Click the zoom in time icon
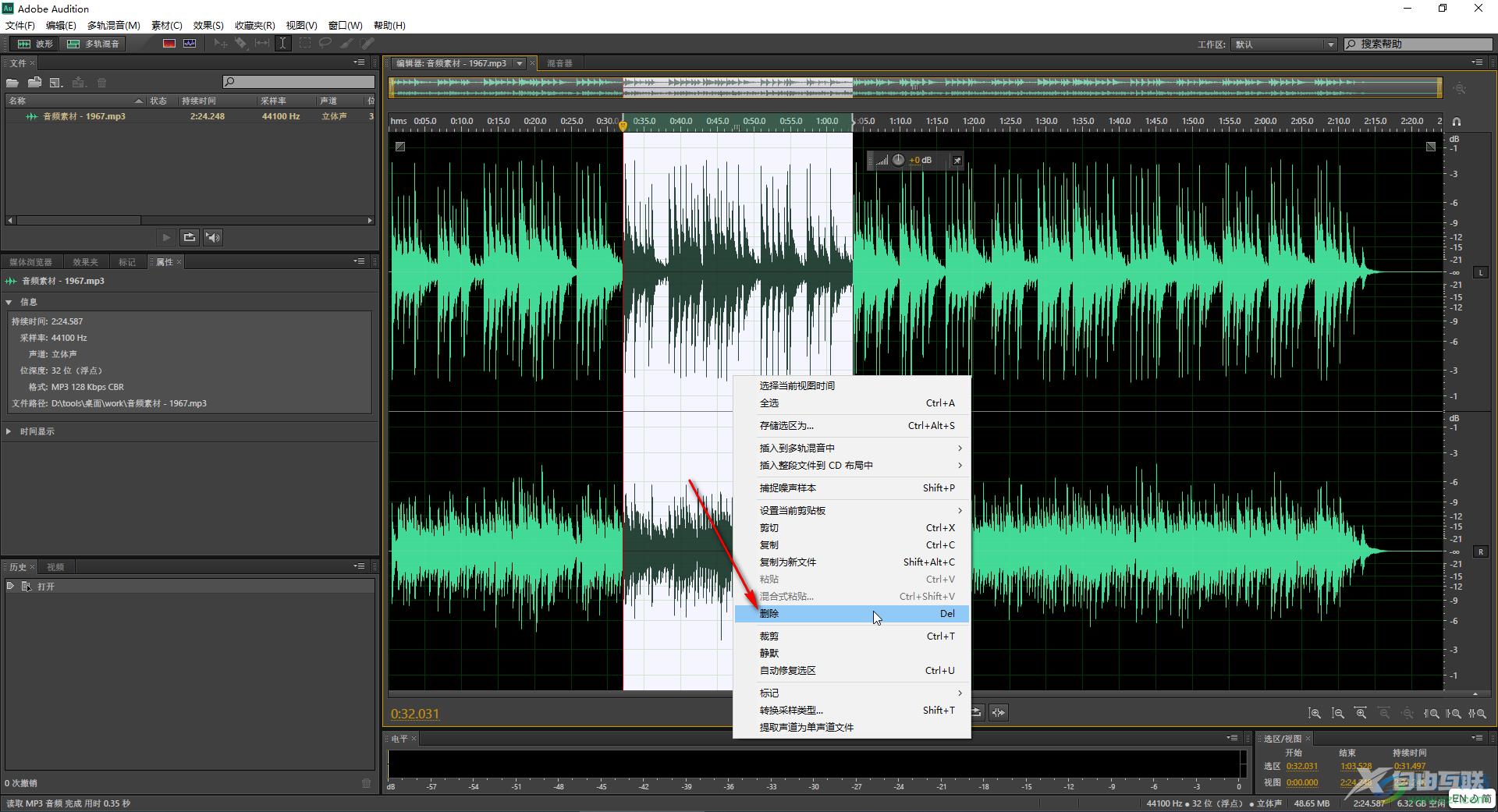This screenshot has height=812, width=1498. click(1361, 713)
